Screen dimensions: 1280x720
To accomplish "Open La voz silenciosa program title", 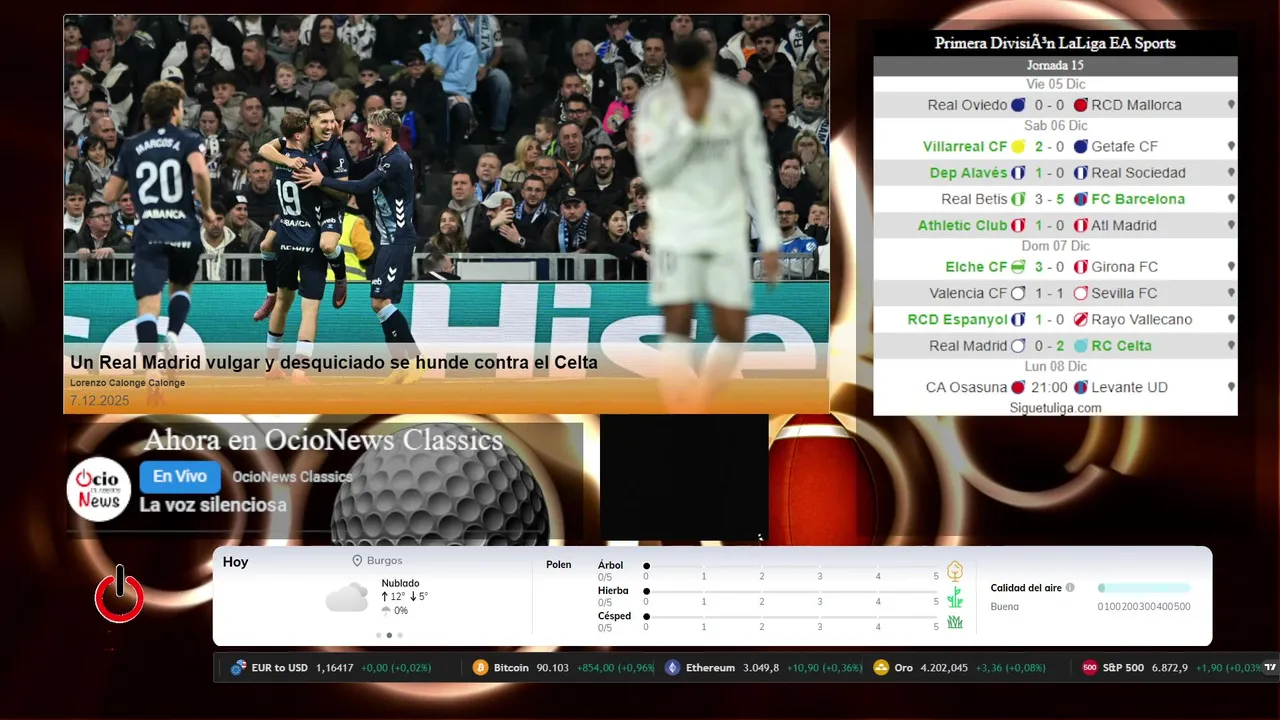I will pyautogui.click(x=213, y=505).
